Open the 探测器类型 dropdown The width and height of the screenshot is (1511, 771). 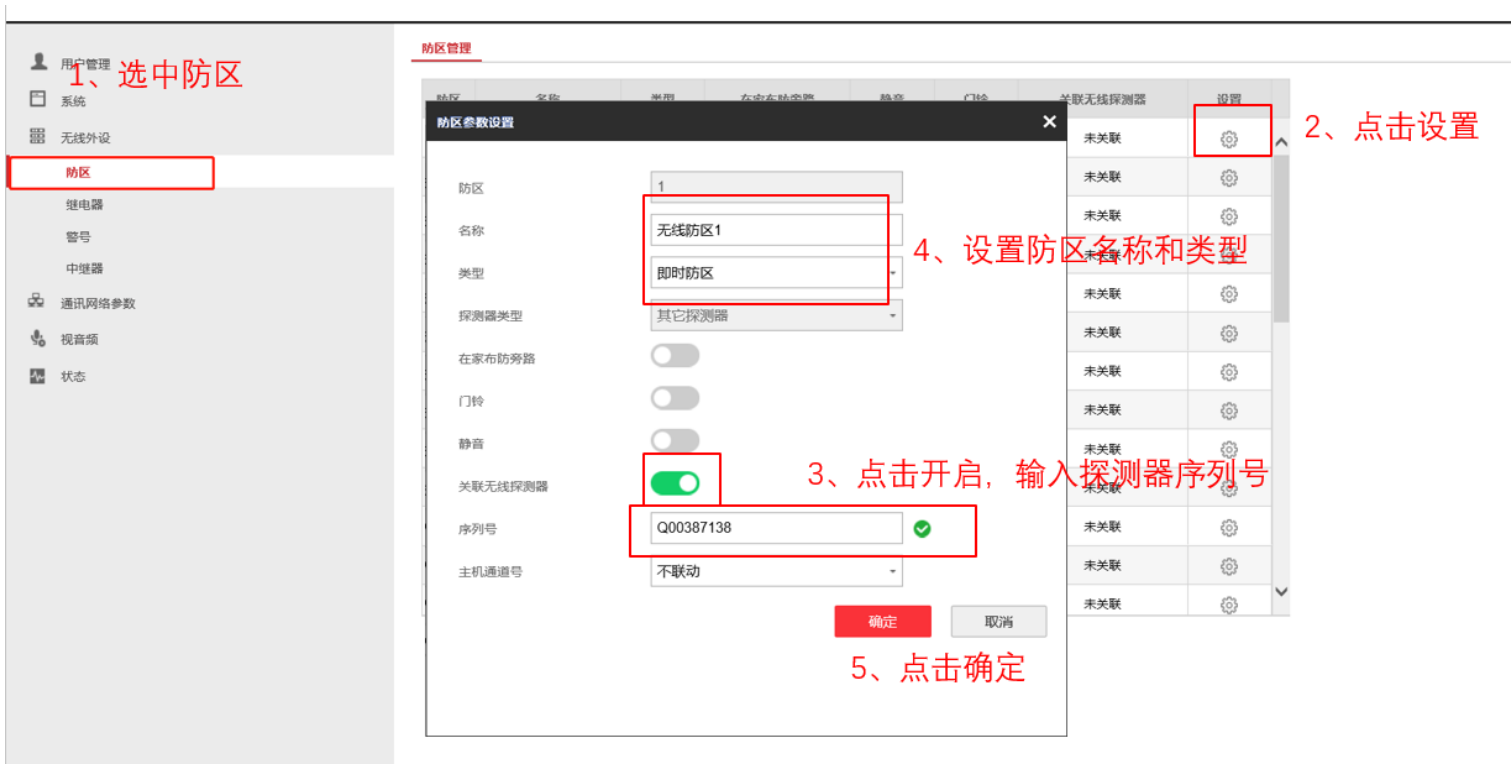776,316
